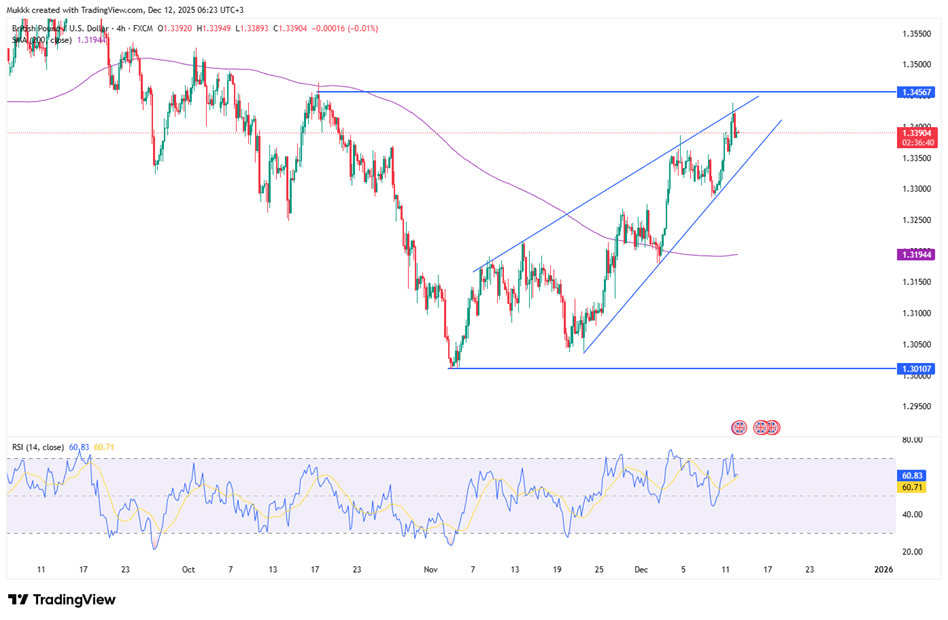Click the 2026 label on the time axis

(x=883, y=569)
